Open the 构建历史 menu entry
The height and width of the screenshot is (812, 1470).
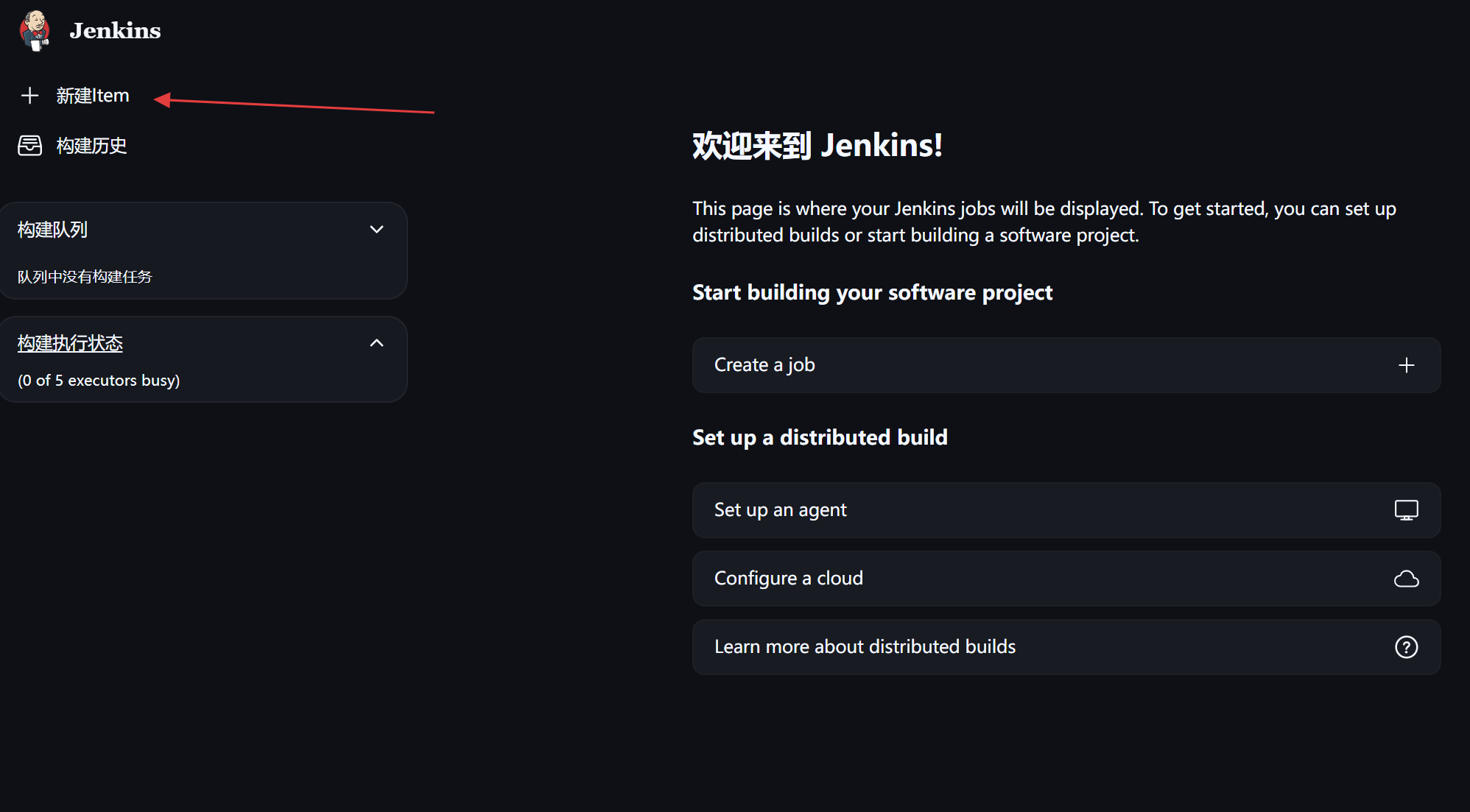(x=91, y=146)
